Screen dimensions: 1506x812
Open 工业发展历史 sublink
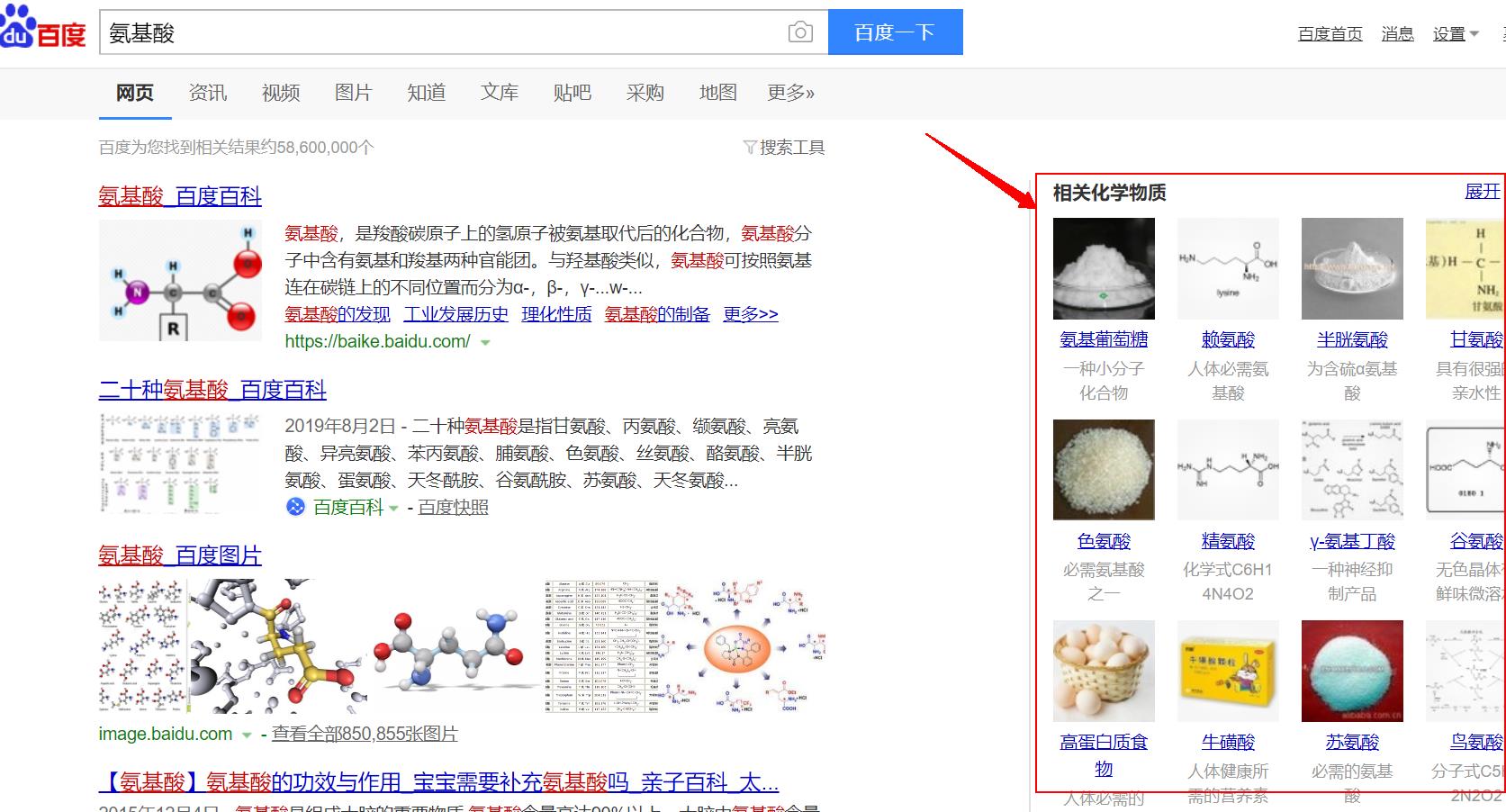pos(455,314)
